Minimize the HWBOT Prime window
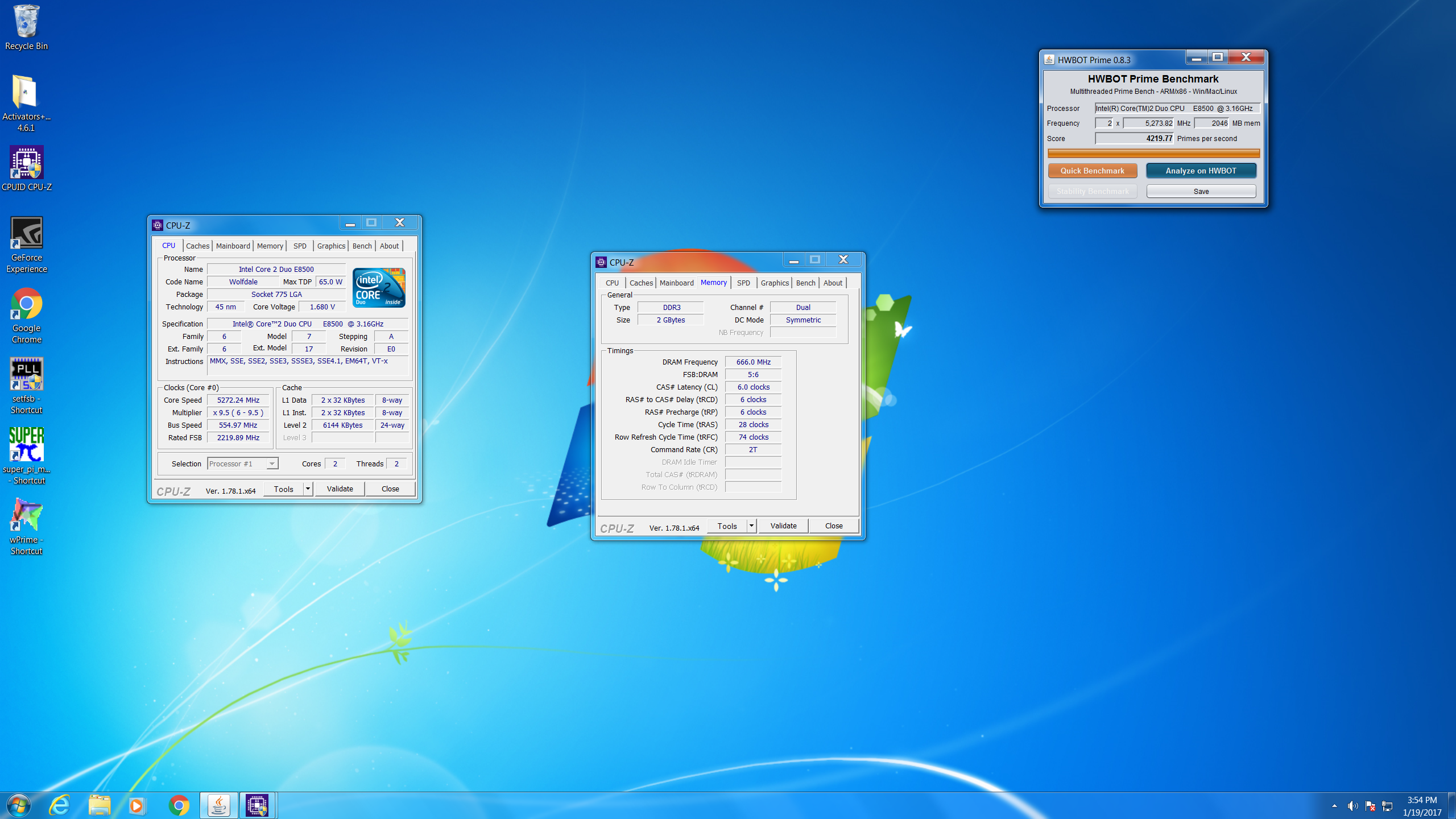The image size is (1456, 819). [1197, 57]
